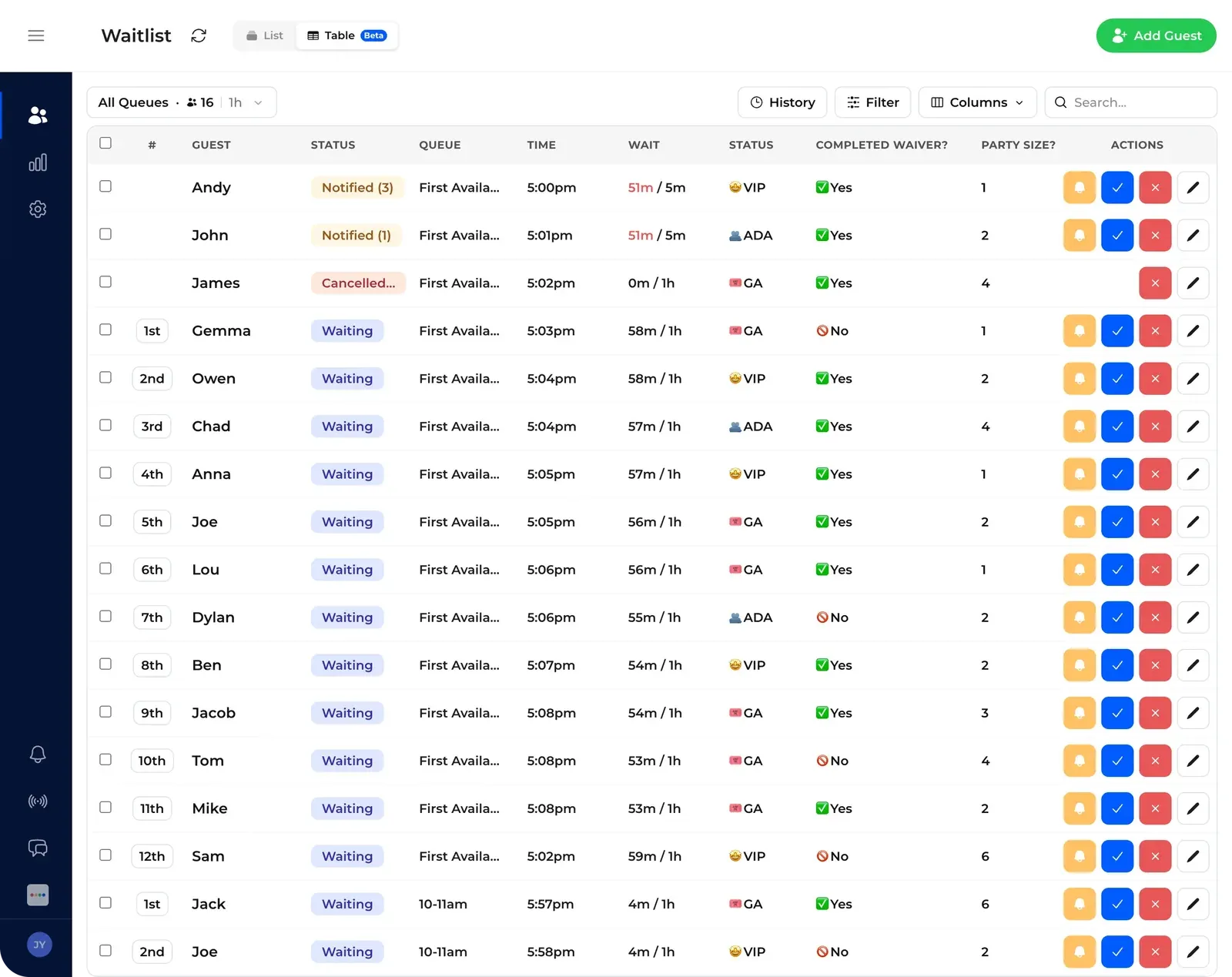Open the Filter options

point(873,102)
